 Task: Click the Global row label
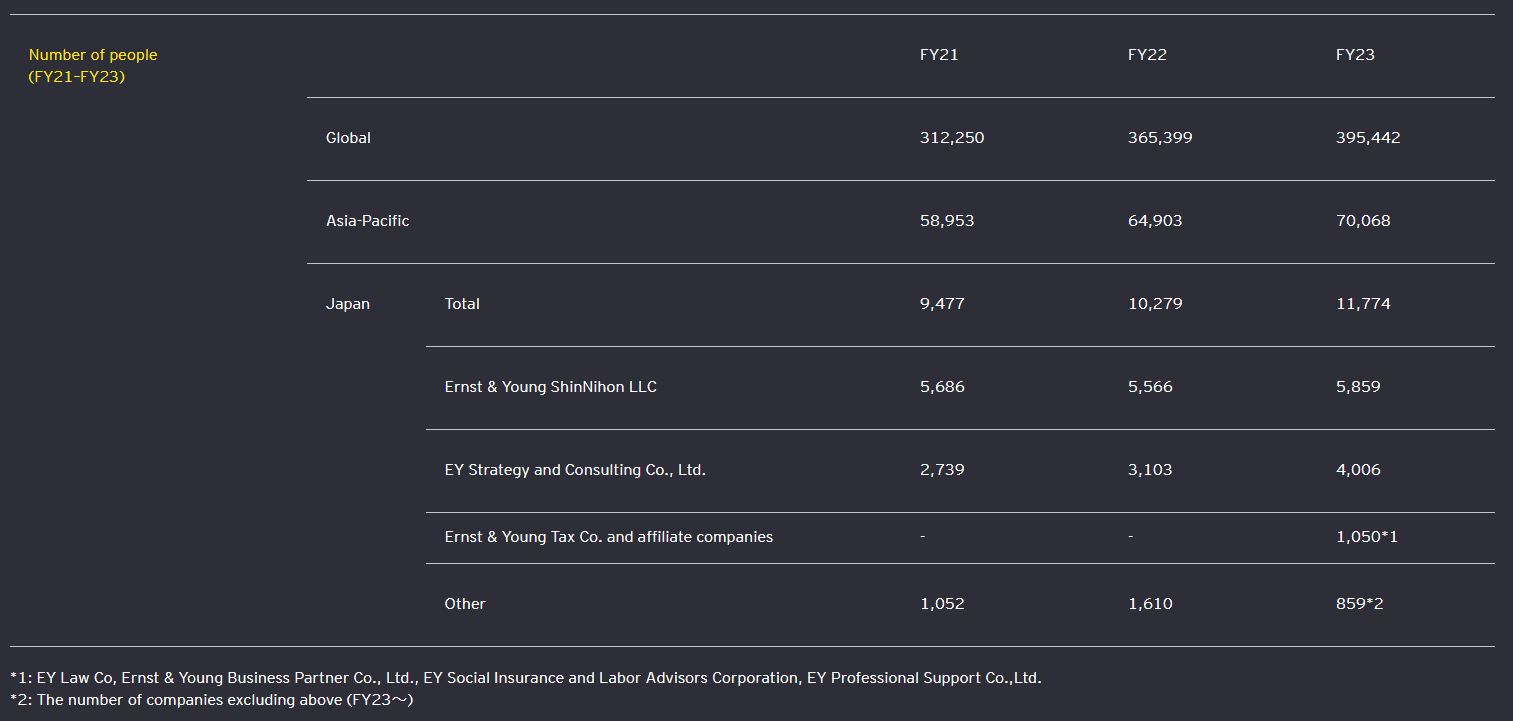348,138
